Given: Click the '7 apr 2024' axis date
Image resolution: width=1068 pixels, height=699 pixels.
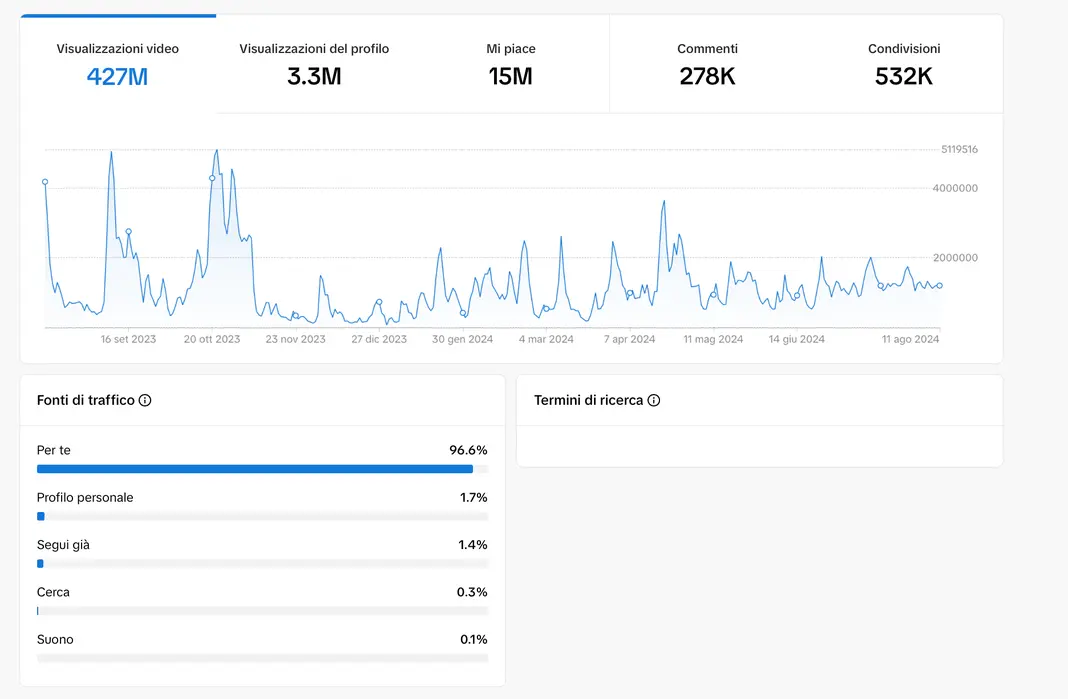Looking at the screenshot, I should [629, 339].
